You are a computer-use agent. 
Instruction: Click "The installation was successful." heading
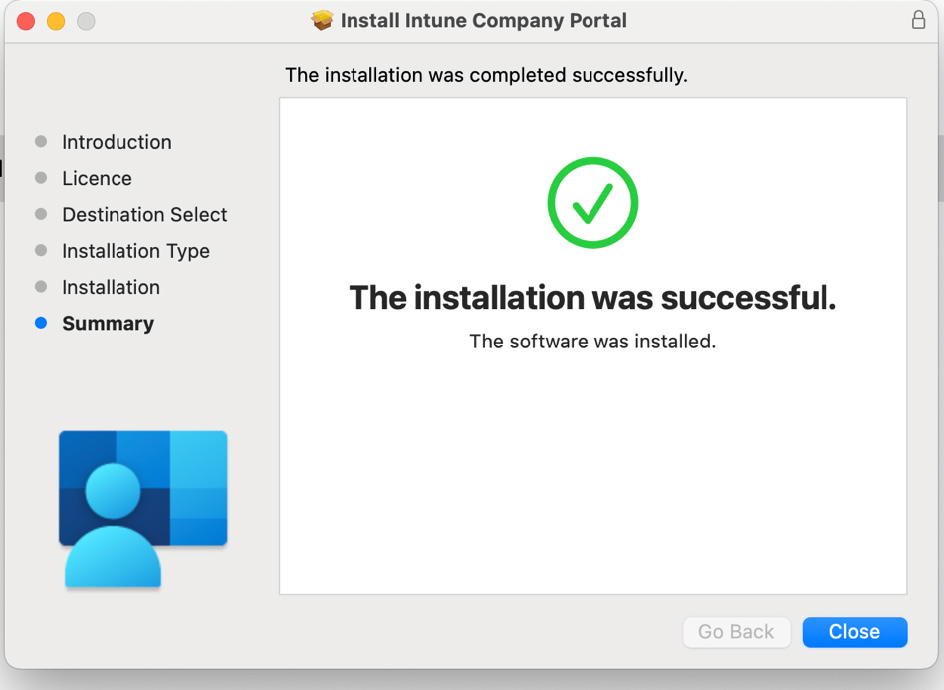coord(593,297)
